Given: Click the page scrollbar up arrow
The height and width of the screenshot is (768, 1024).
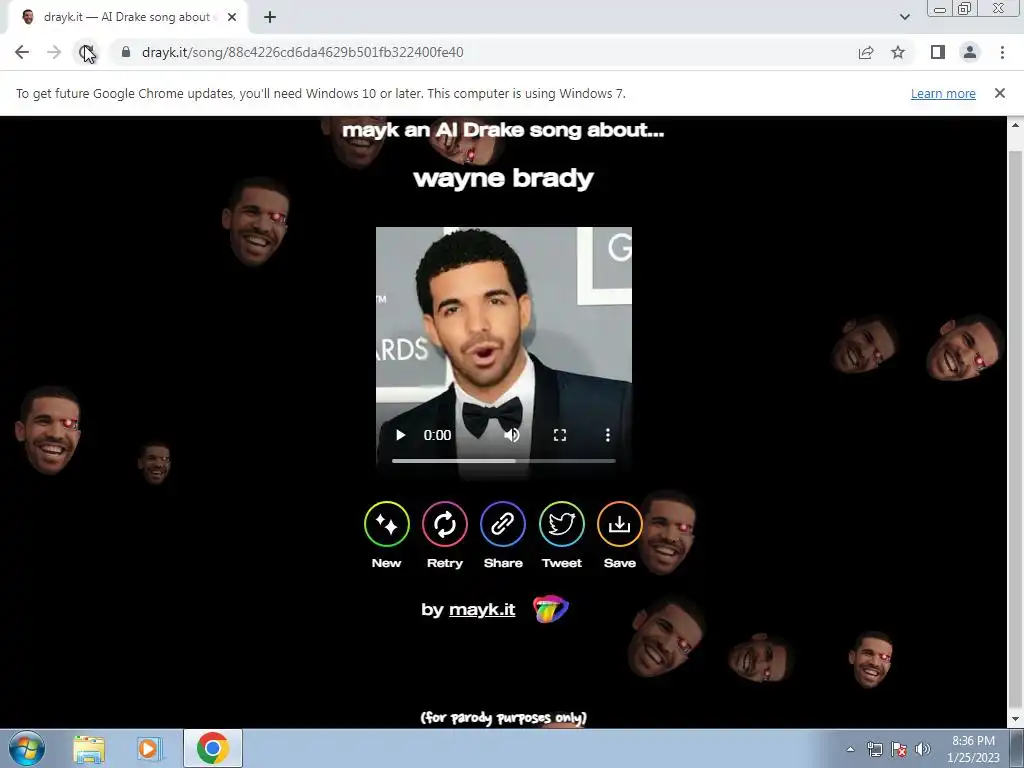Looking at the screenshot, I should pos(1015,124).
